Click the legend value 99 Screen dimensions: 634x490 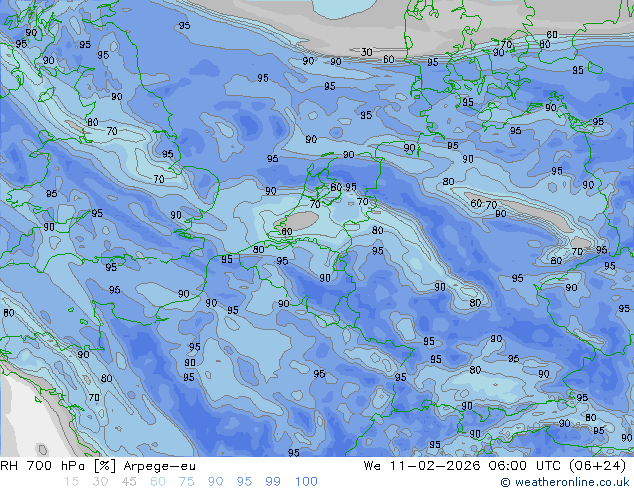[x=273, y=482]
